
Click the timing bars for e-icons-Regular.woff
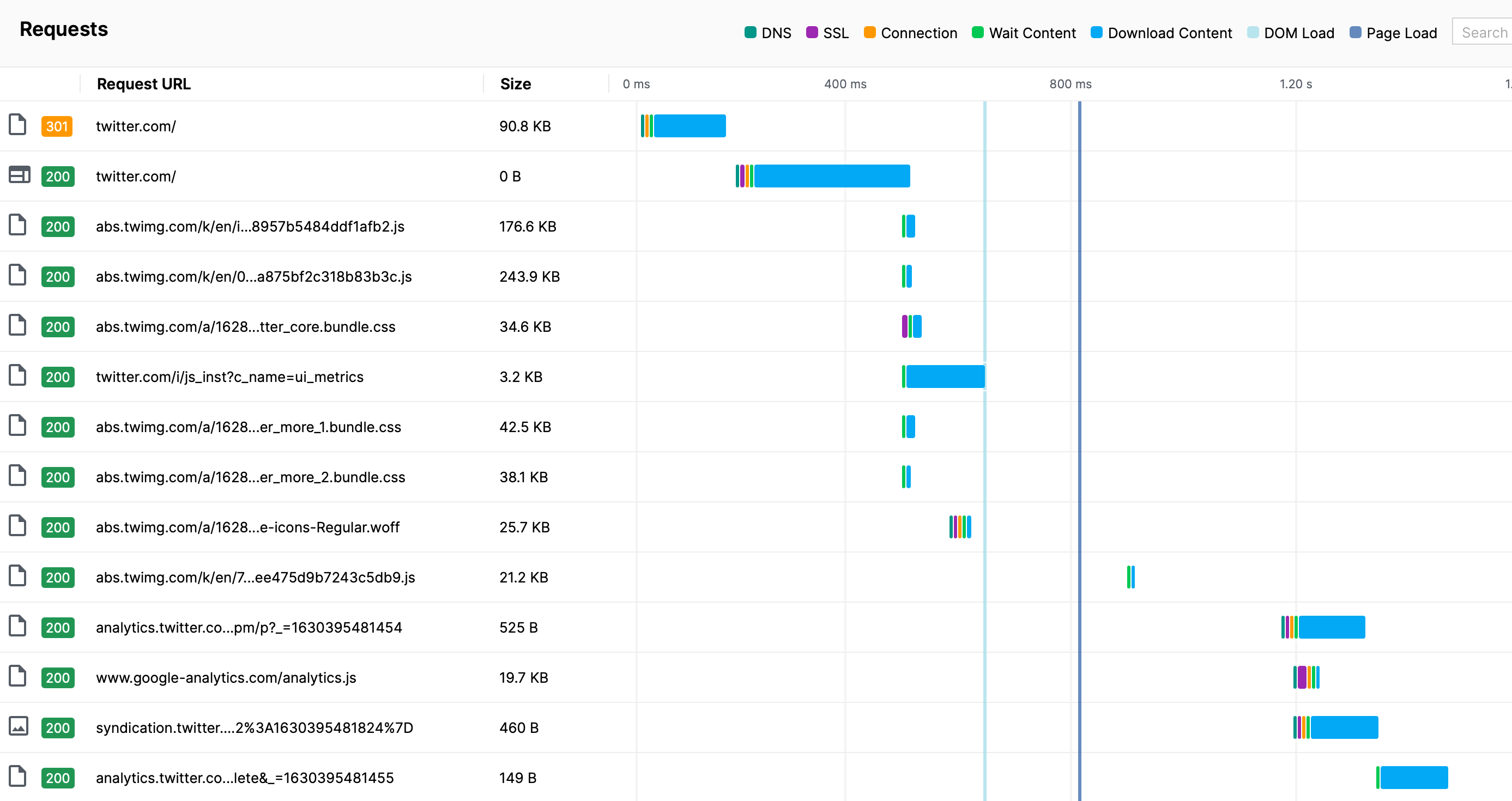pos(960,527)
